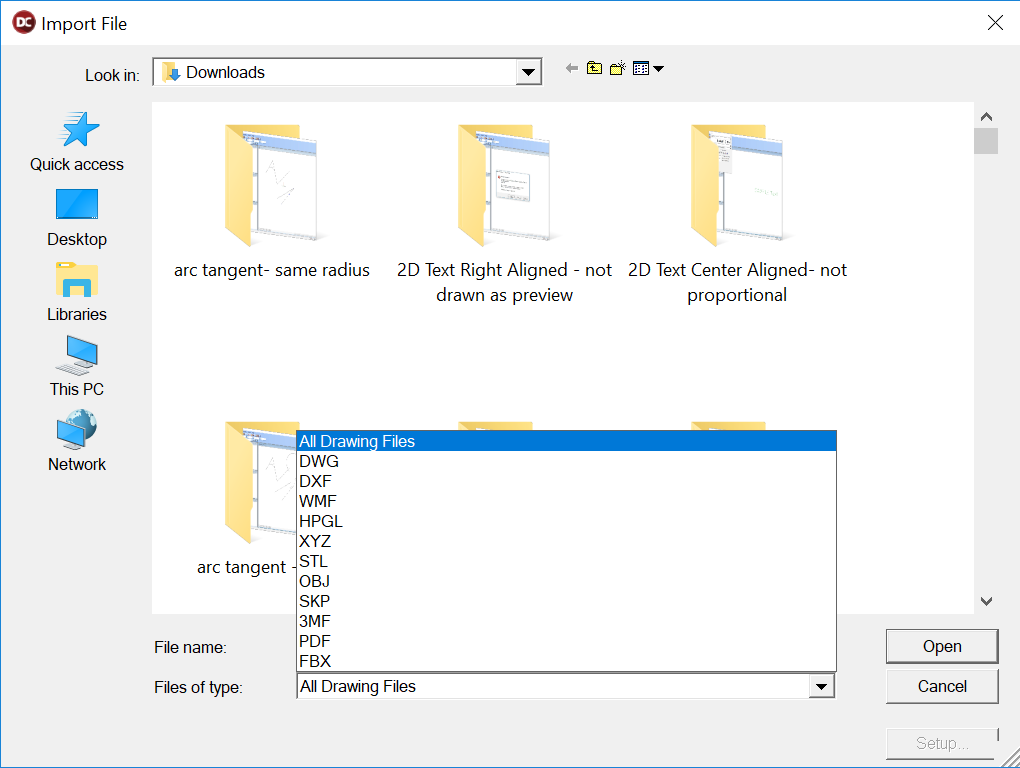Viewport: 1020px width, 768px height.
Task: Click the scroll down arrow in file list
Action: pyautogui.click(x=986, y=601)
